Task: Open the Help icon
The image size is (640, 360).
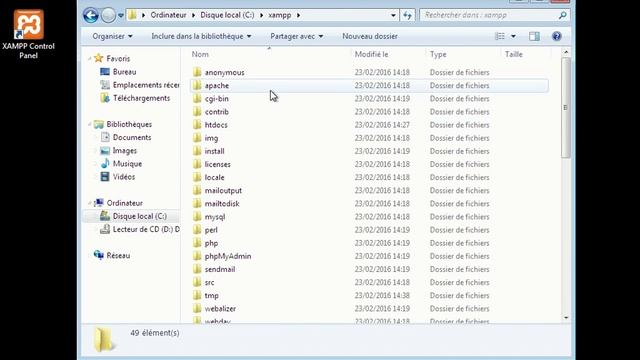Action: point(556,36)
